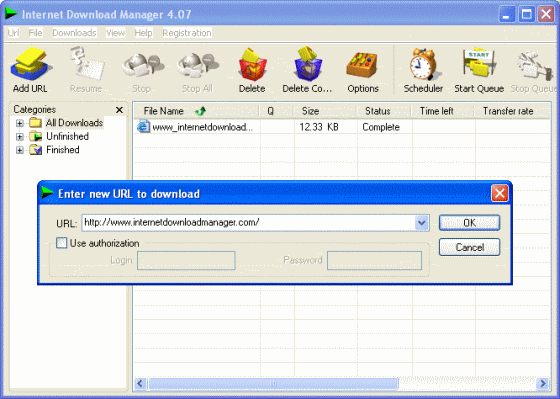
Task: Expand the All Downloads tree node
Action: pyautogui.click(x=20, y=123)
